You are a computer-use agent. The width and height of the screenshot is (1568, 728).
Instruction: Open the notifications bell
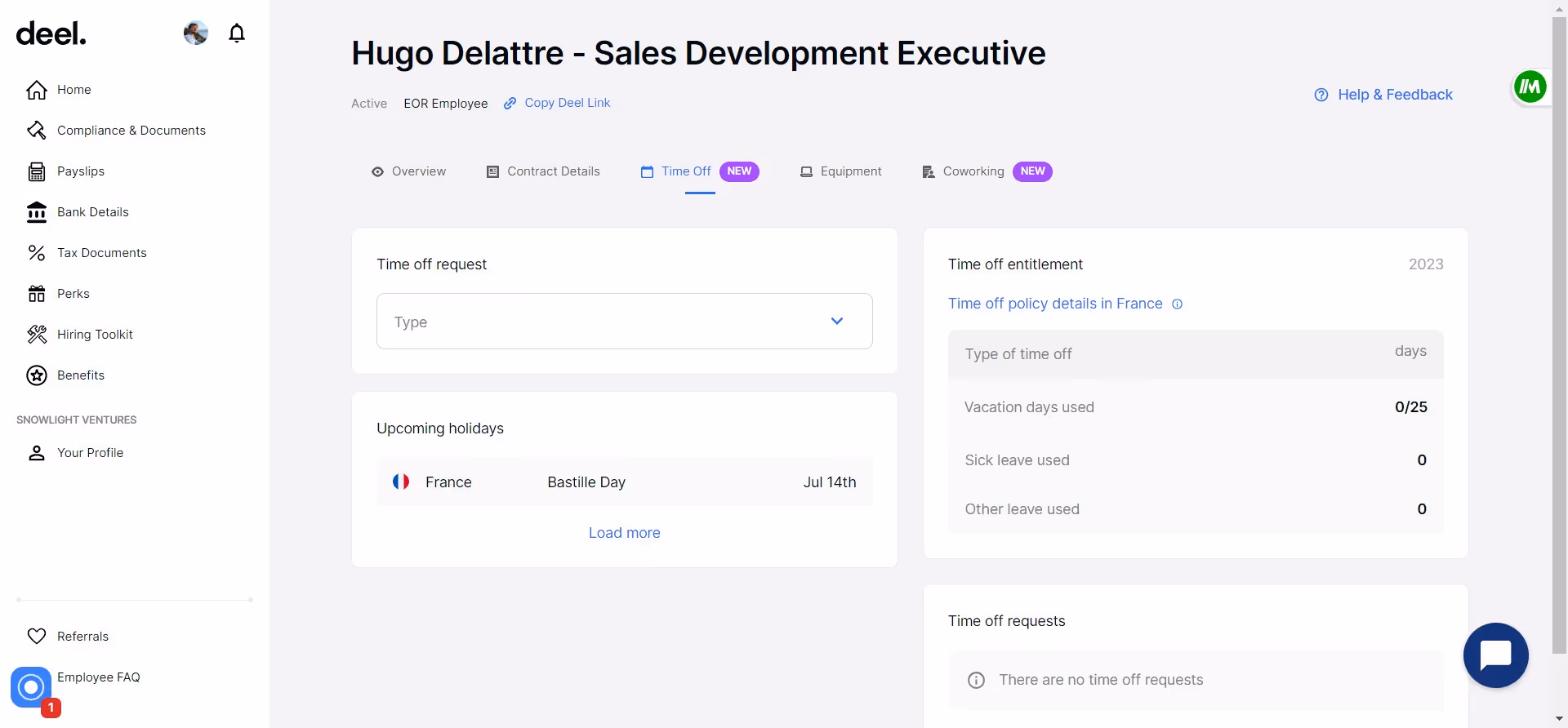(237, 33)
